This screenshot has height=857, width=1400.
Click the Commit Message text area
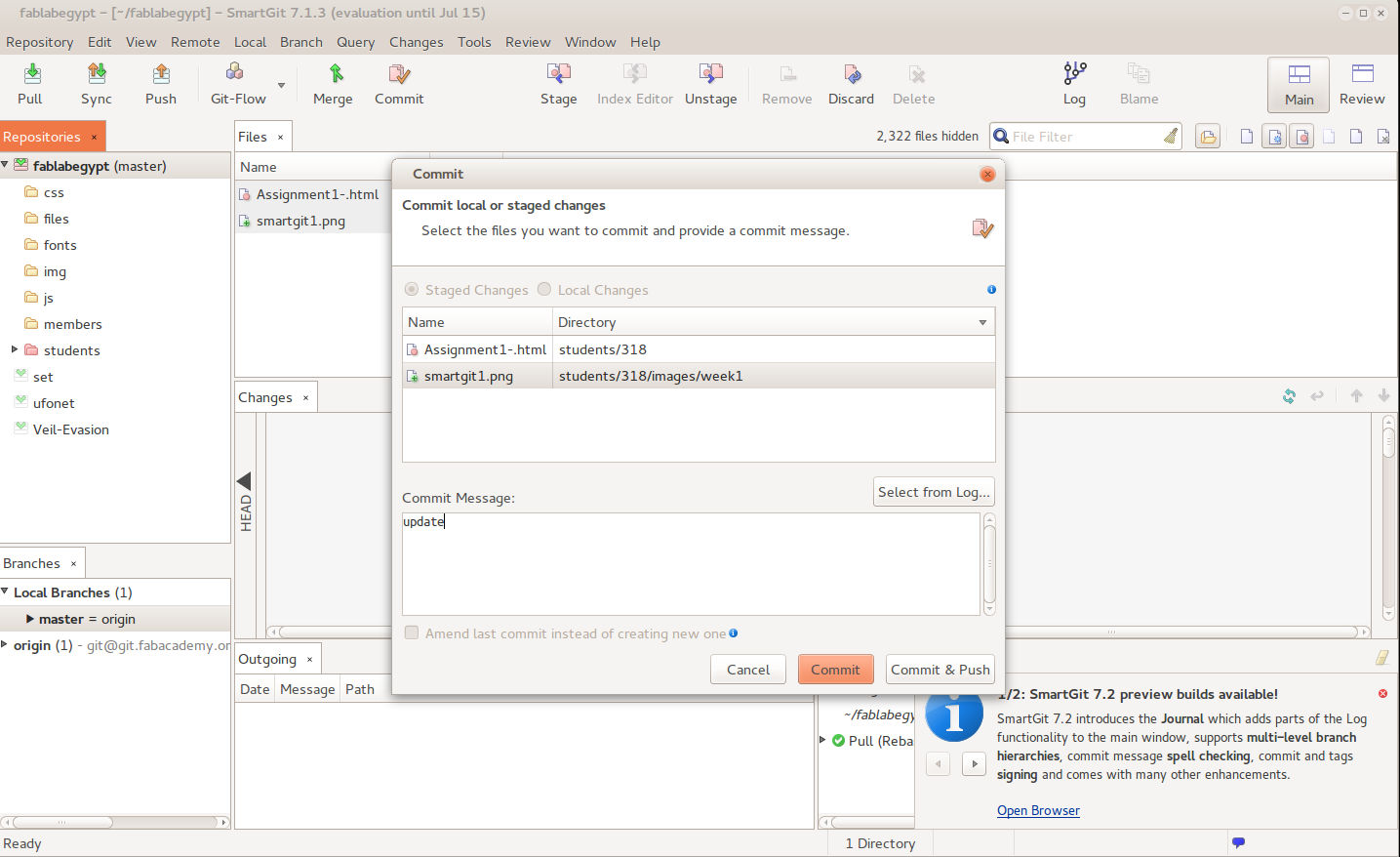(x=691, y=564)
